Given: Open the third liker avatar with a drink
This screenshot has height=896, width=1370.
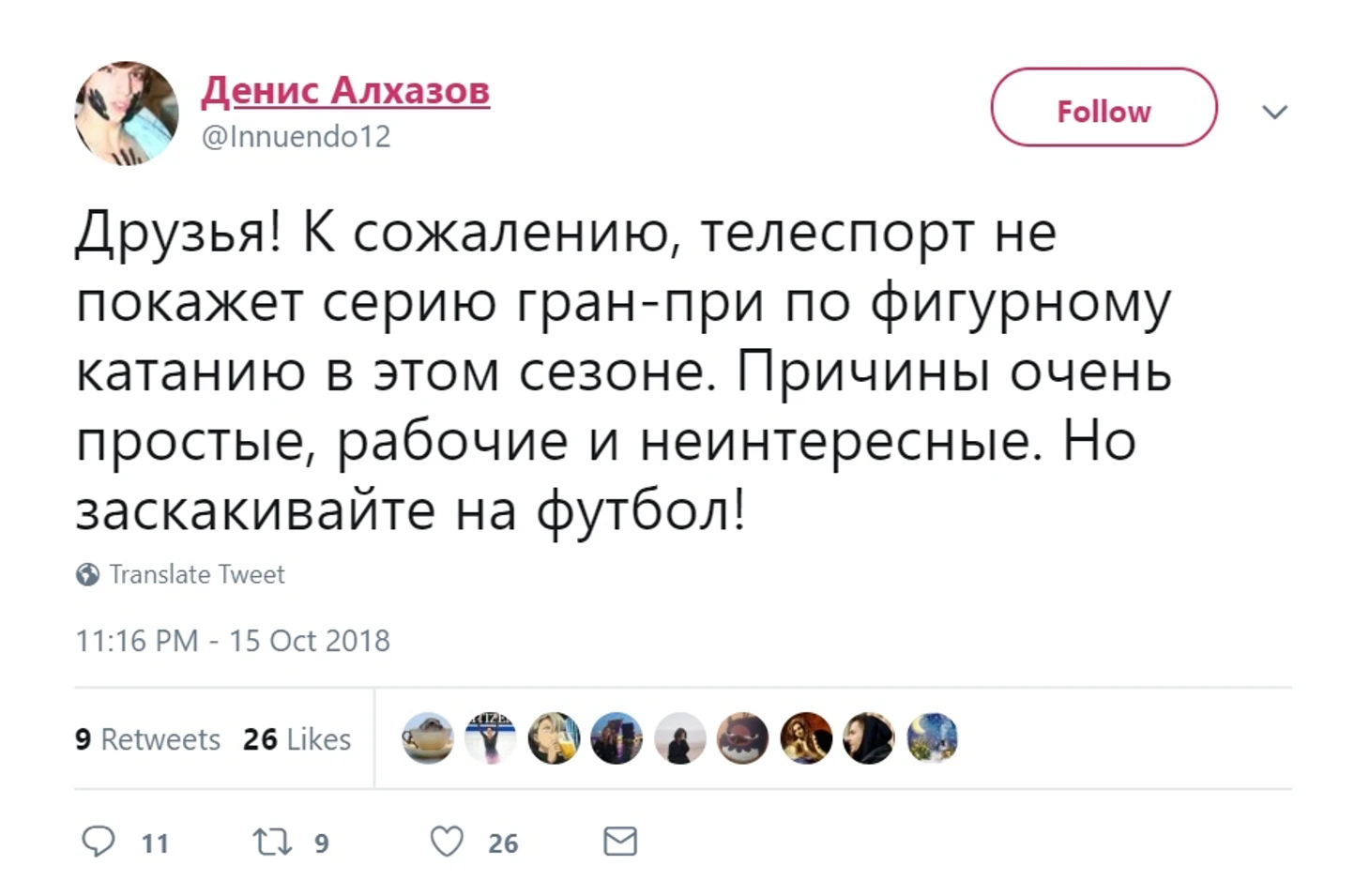Looking at the screenshot, I should point(554,737).
